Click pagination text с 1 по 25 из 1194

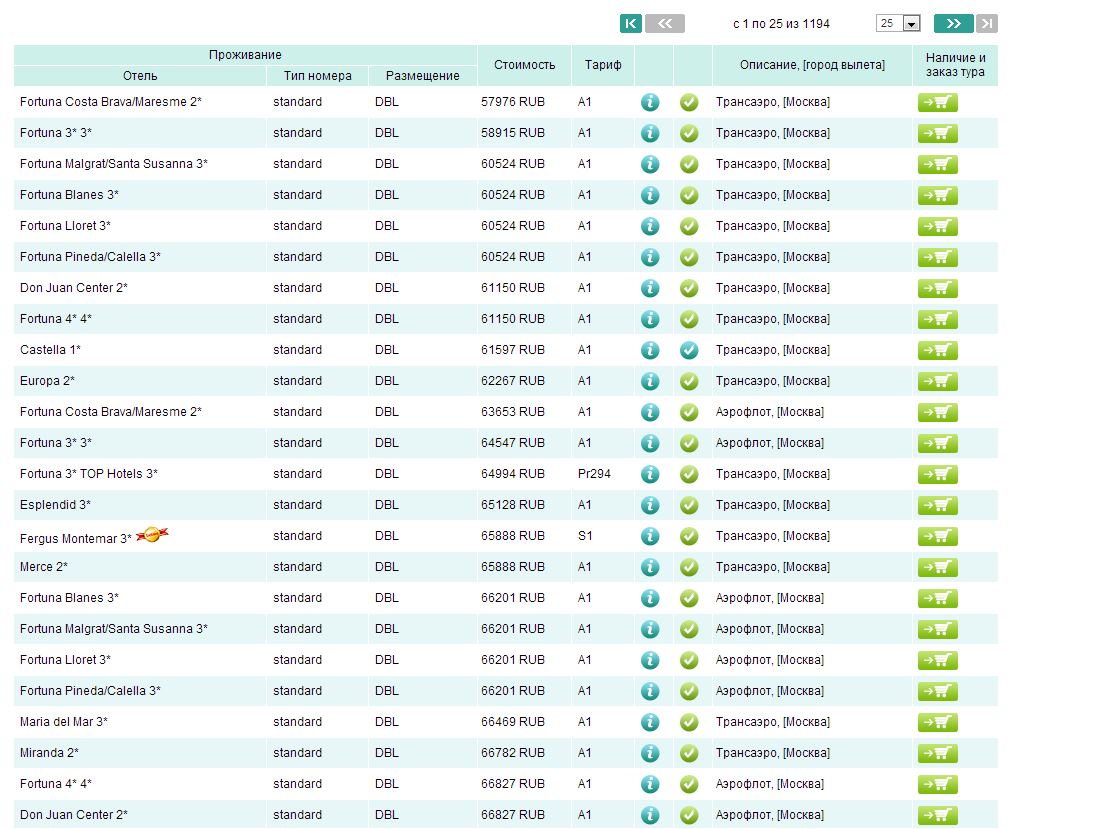click(x=781, y=24)
